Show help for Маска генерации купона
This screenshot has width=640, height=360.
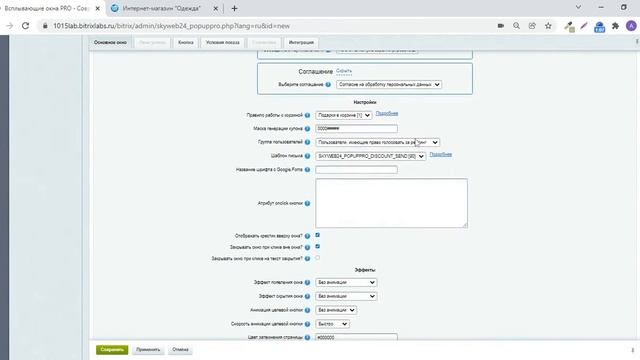(x=307, y=129)
